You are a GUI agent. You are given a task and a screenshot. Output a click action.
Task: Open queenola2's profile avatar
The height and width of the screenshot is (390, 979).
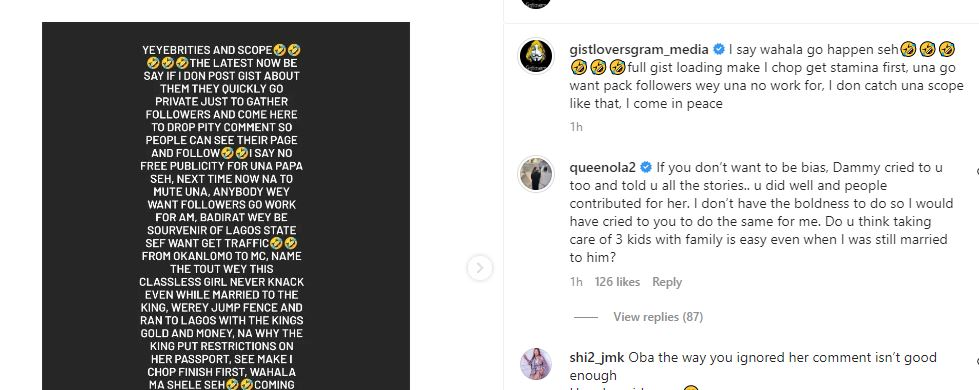click(536, 173)
